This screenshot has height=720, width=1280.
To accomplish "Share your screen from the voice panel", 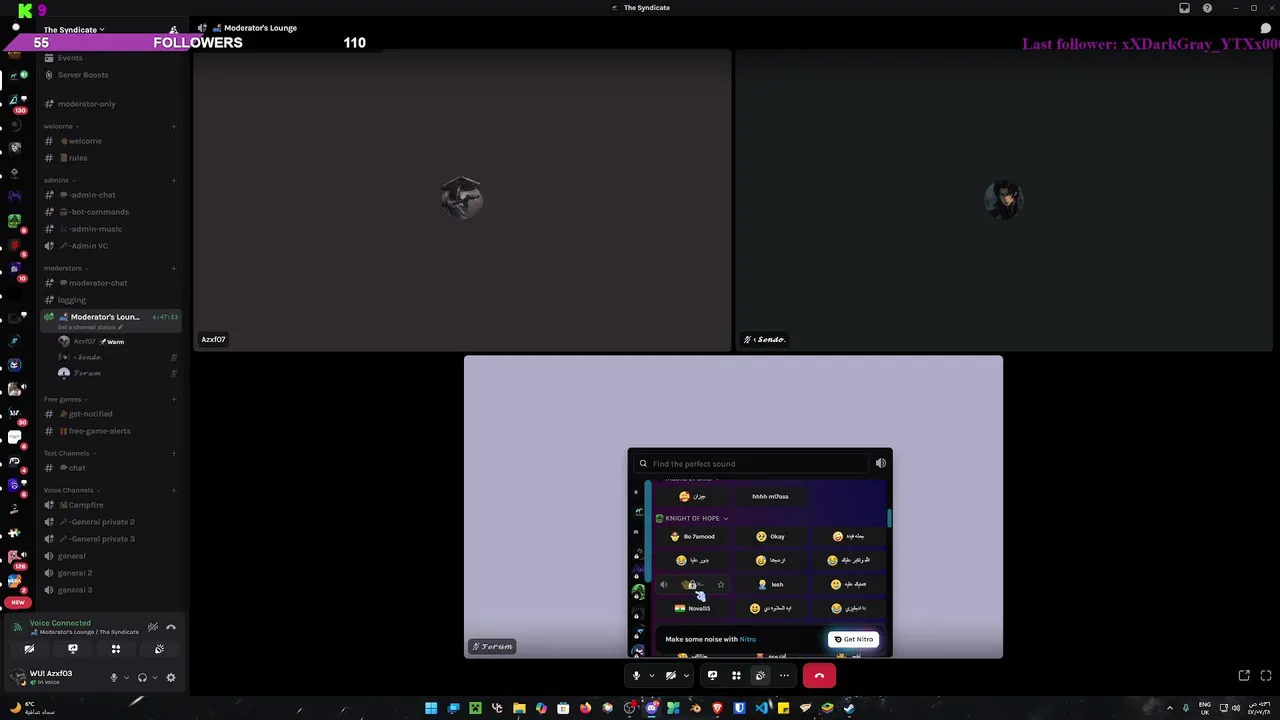I will pyautogui.click(x=72, y=649).
